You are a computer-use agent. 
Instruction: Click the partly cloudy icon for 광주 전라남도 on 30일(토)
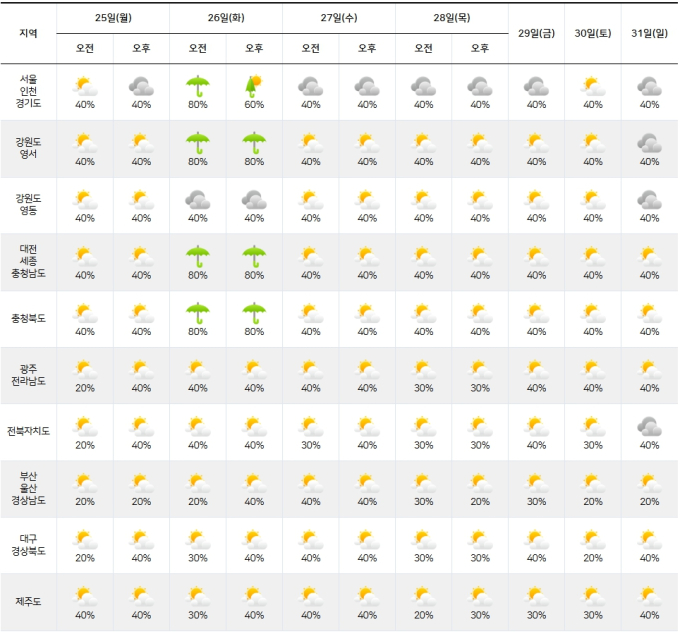pyautogui.click(x=593, y=369)
